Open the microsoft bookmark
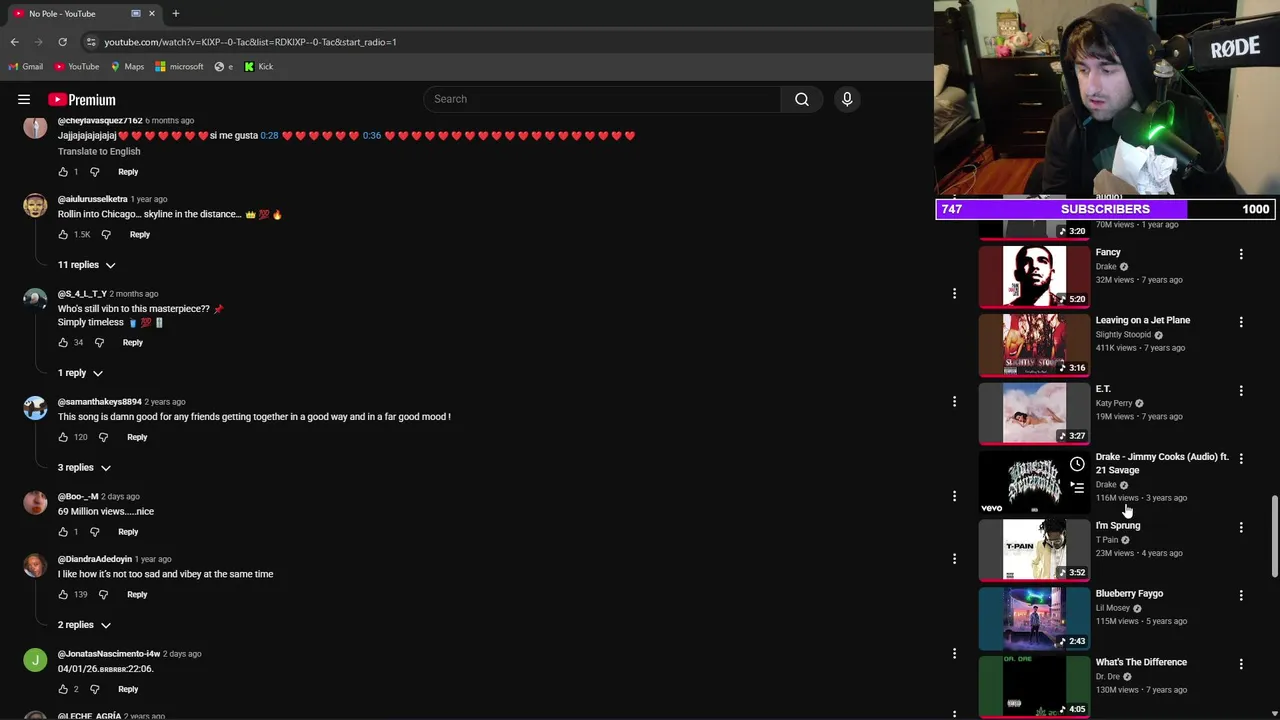 180,67
